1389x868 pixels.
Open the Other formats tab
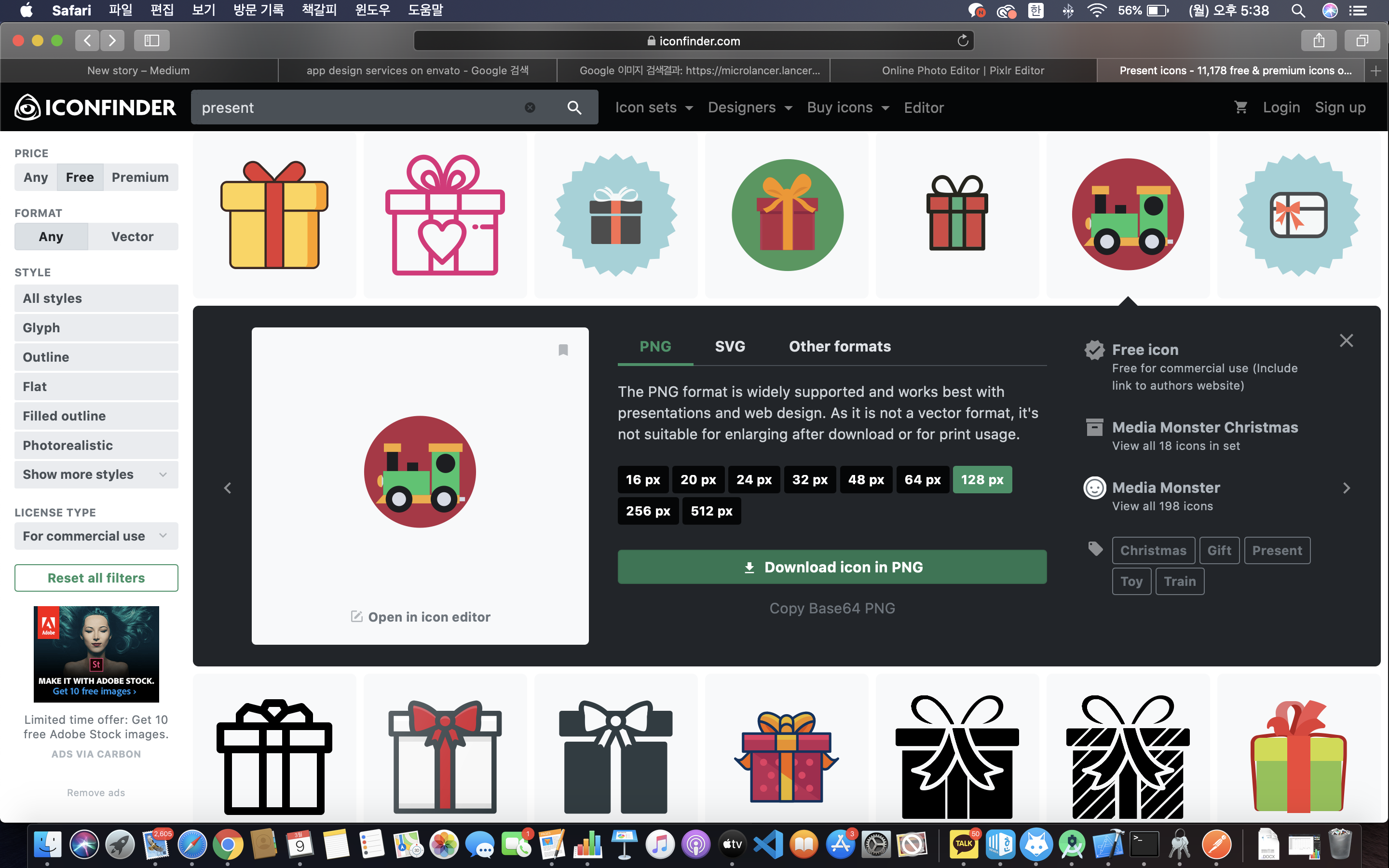tap(839, 347)
